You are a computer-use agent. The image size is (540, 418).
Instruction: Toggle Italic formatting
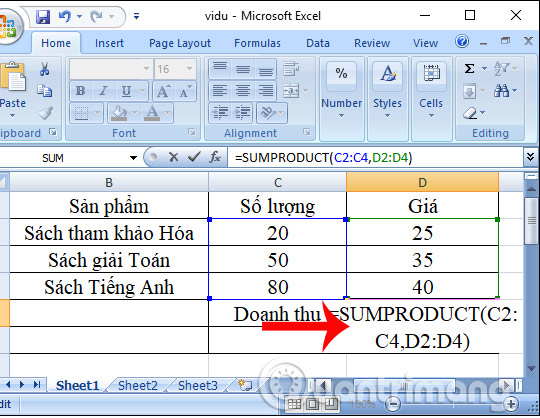click(103, 91)
